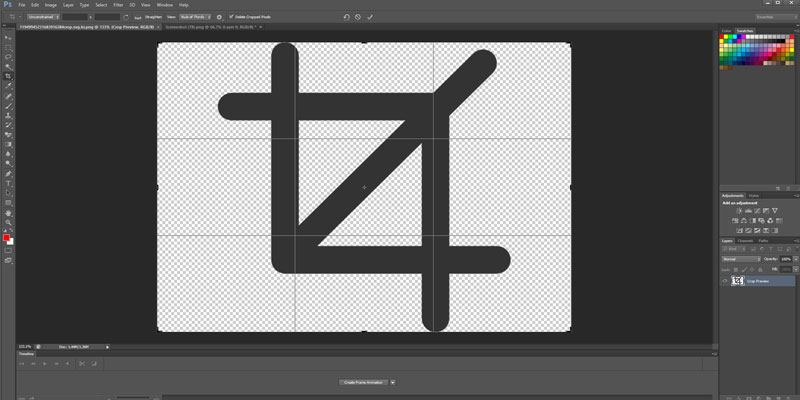800x400 pixels.
Task: Open the Layers panel flyout menu
Action: click(x=796, y=241)
